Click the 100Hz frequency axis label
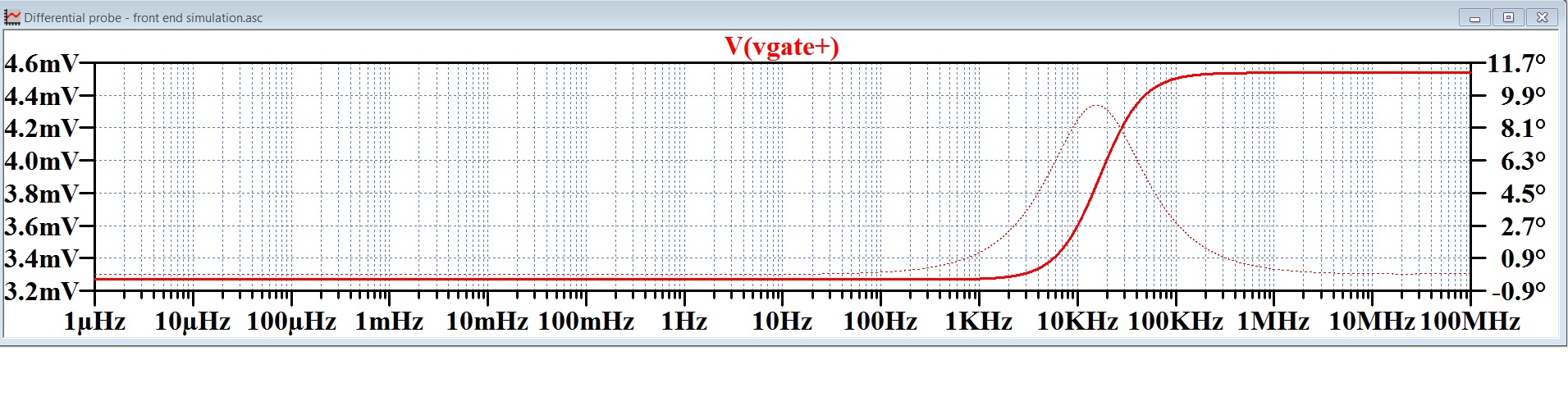1568x415 pixels. click(x=880, y=321)
